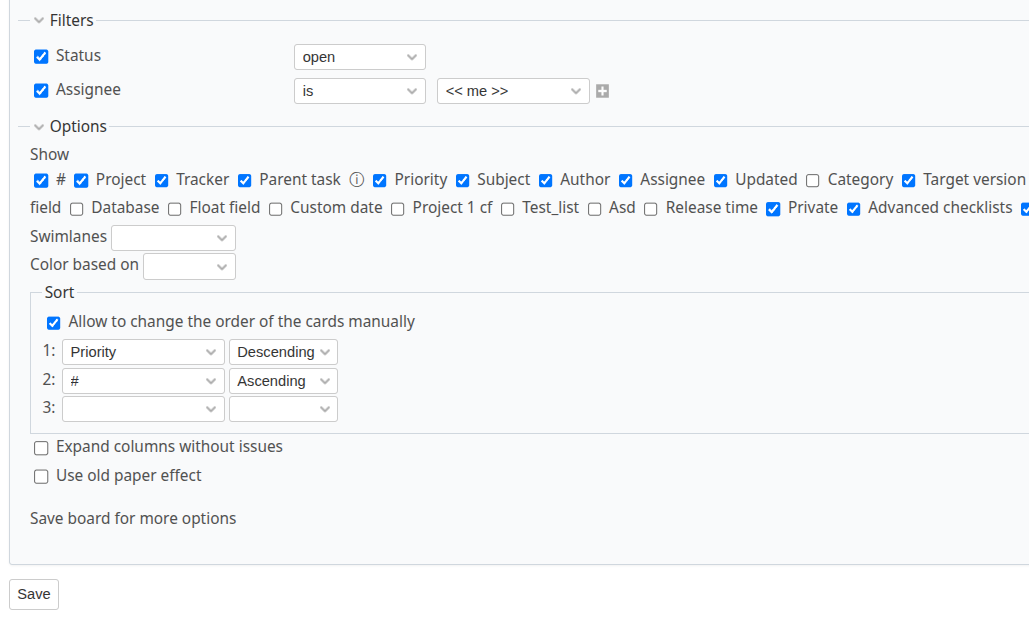Uncheck the Status filter checkbox

click(40, 56)
